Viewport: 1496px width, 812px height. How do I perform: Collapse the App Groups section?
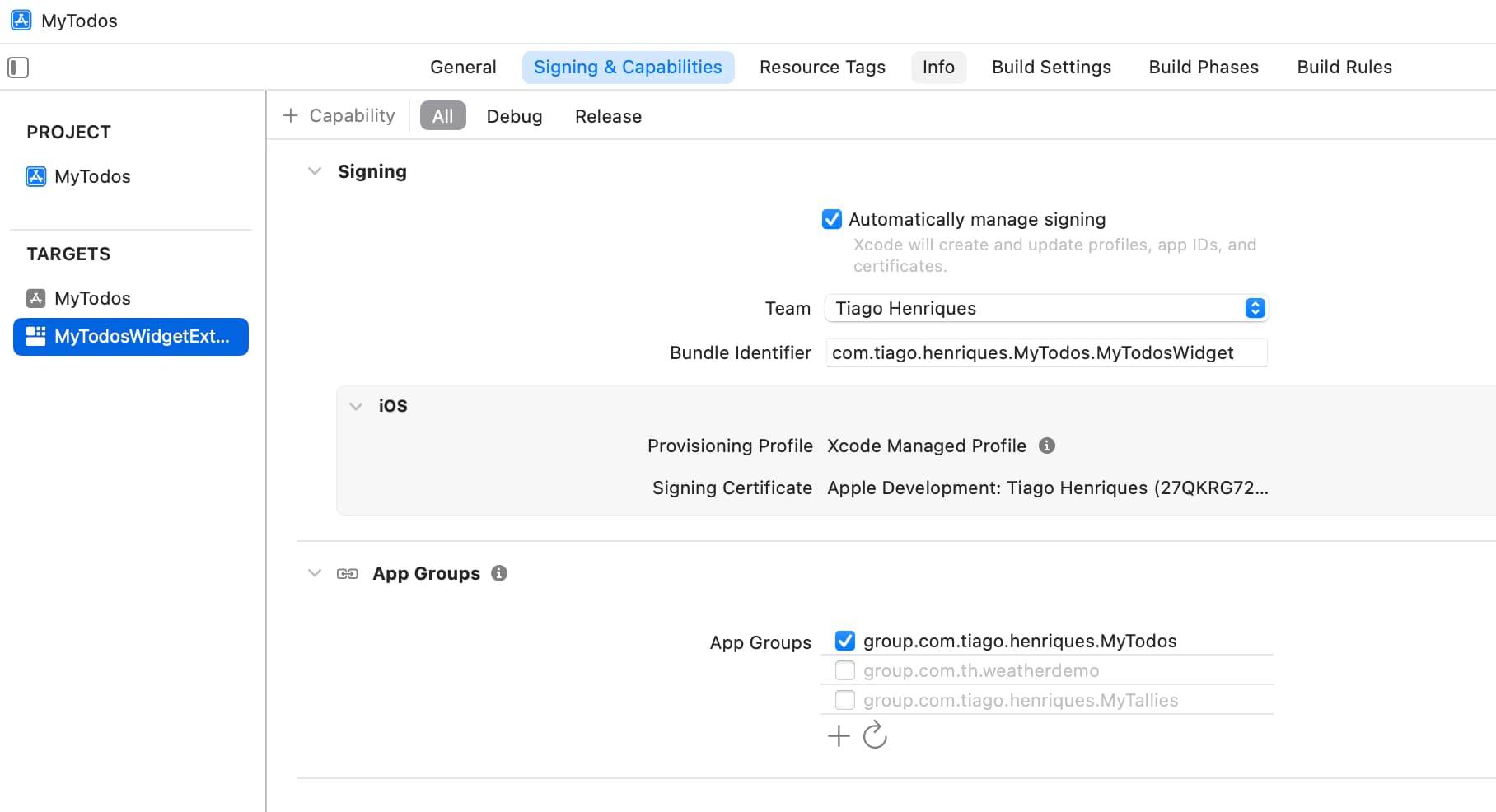click(315, 573)
